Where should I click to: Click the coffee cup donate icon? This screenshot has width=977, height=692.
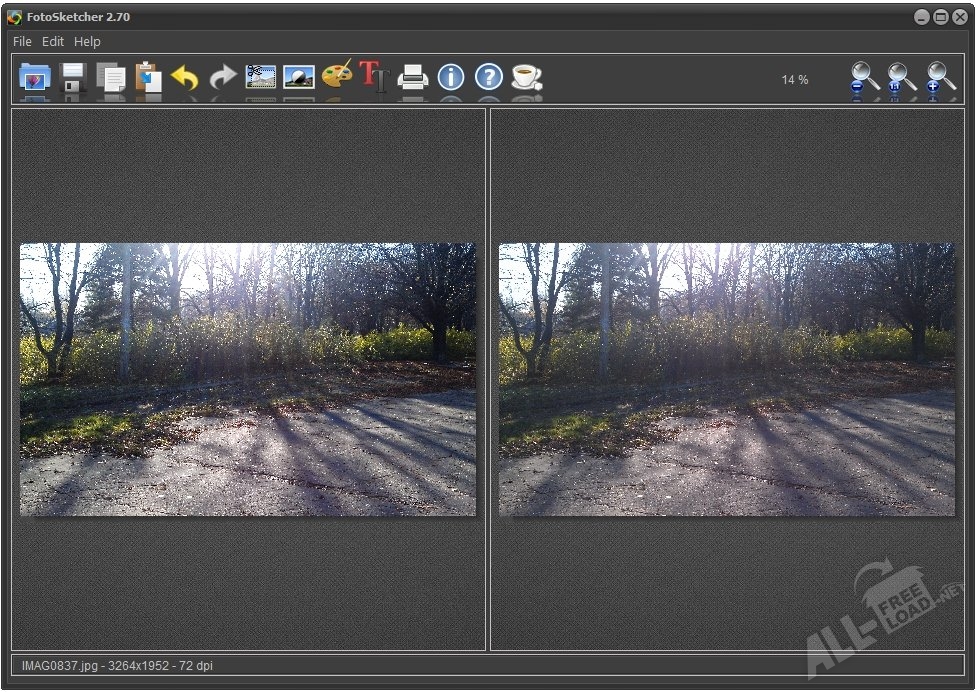click(526, 77)
